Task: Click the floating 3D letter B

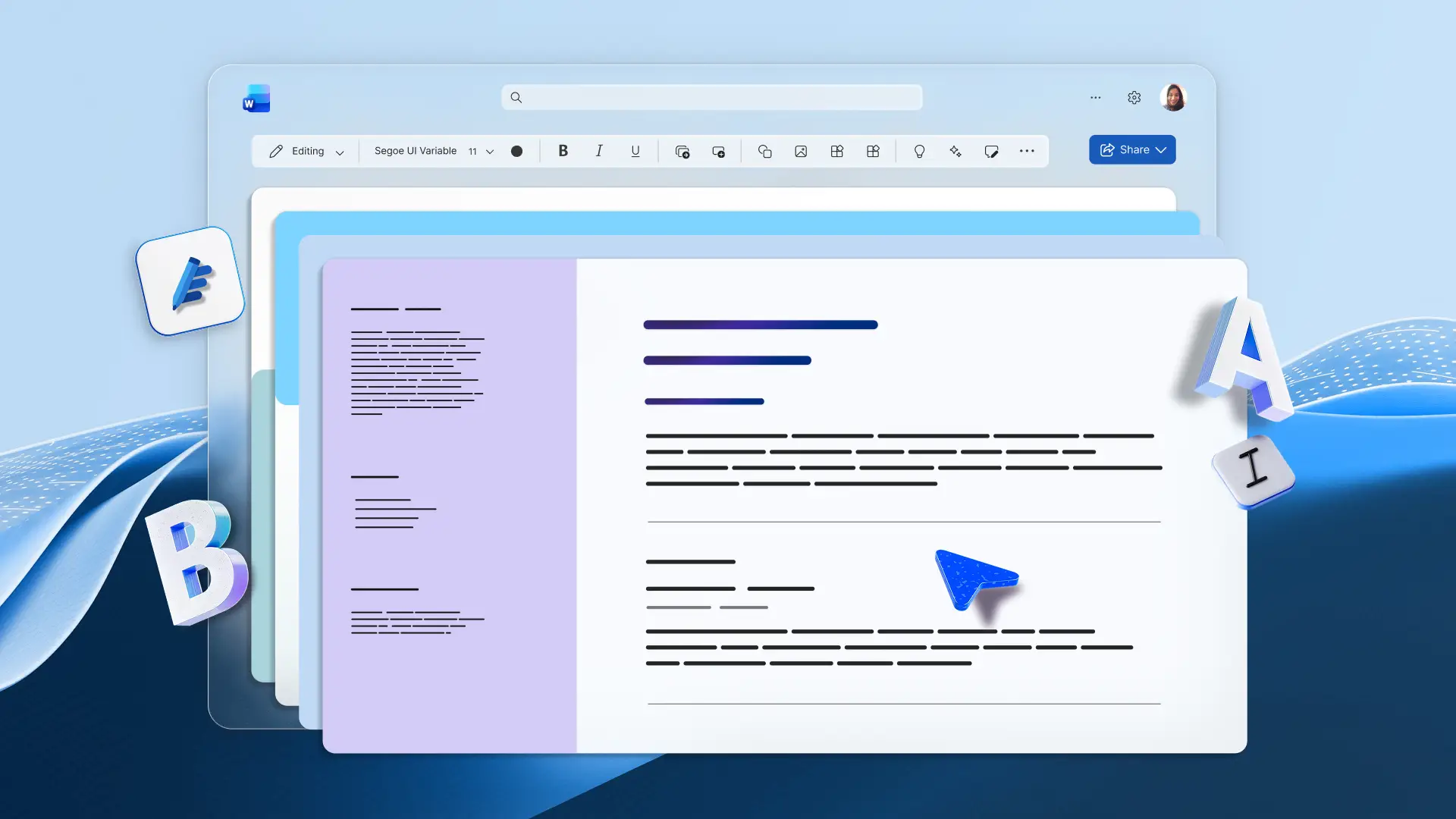Action: (x=197, y=562)
